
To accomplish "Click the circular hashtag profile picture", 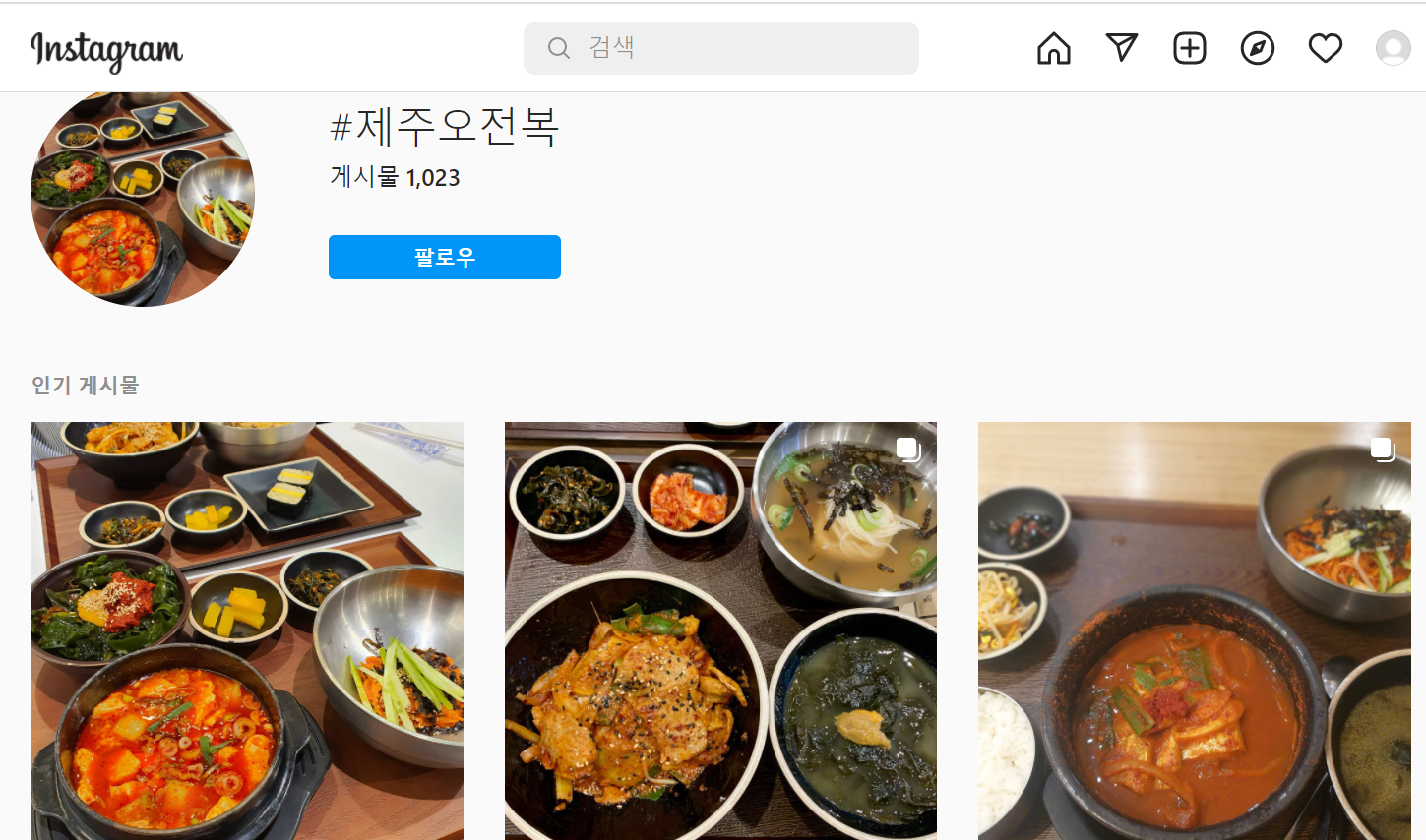I will 143,200.
